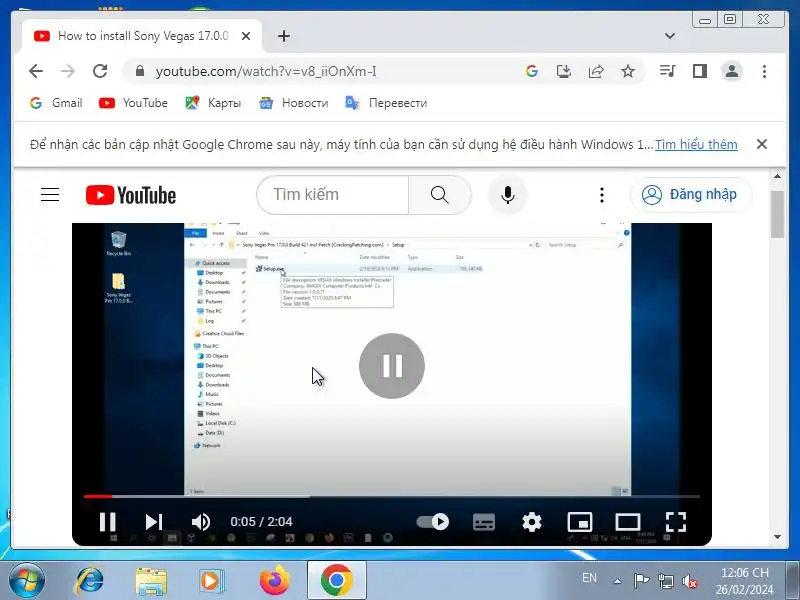The width and height of the screenshot is (800, 600).
Task: Launch Firefox from taskbar
Action: (x=274, y=581)
